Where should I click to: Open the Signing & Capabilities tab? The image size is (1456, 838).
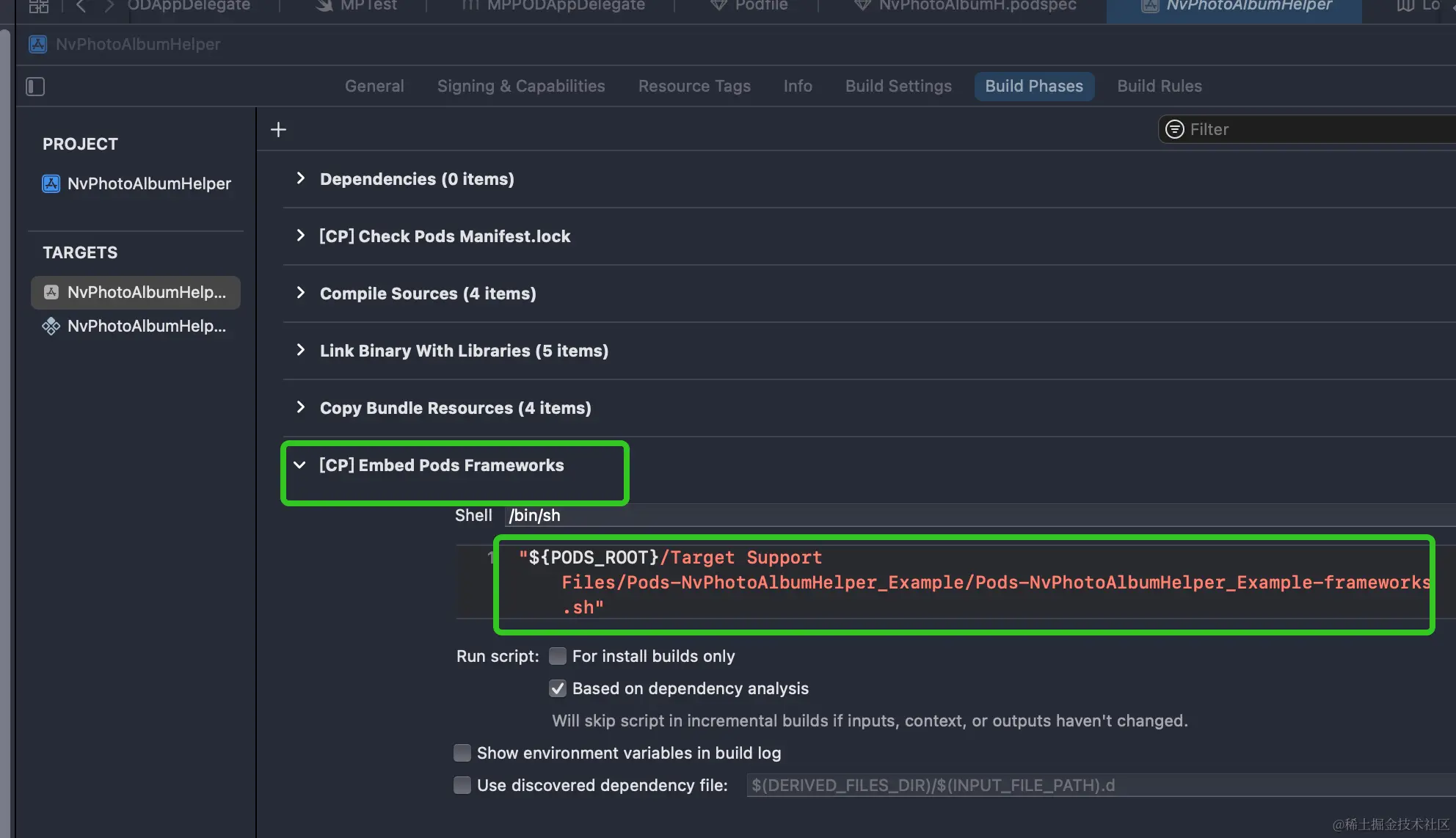click(521, 86)
